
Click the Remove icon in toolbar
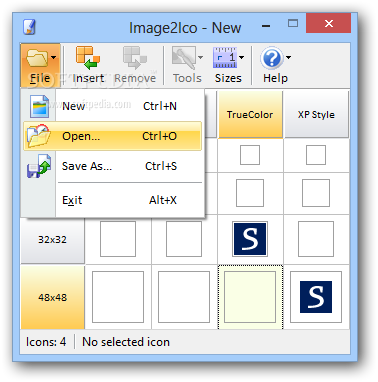point(135,58)
